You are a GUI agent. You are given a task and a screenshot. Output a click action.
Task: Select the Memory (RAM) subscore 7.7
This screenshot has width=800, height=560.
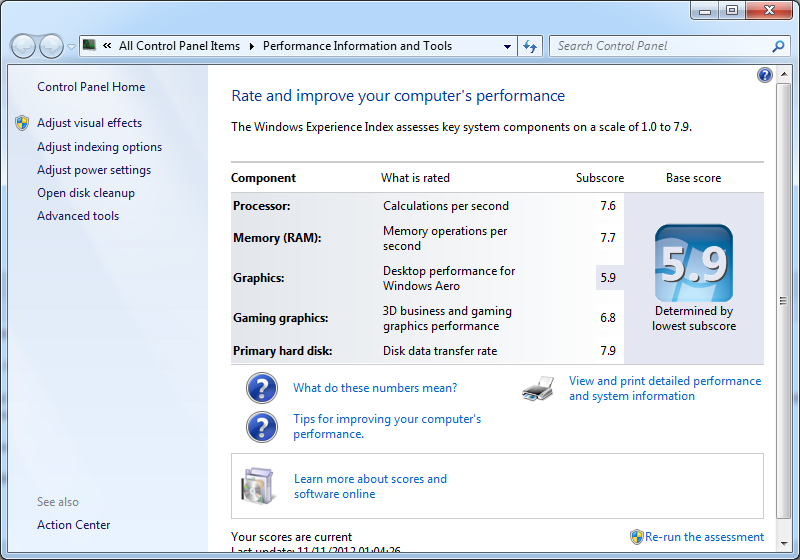[x=608, y=238]
